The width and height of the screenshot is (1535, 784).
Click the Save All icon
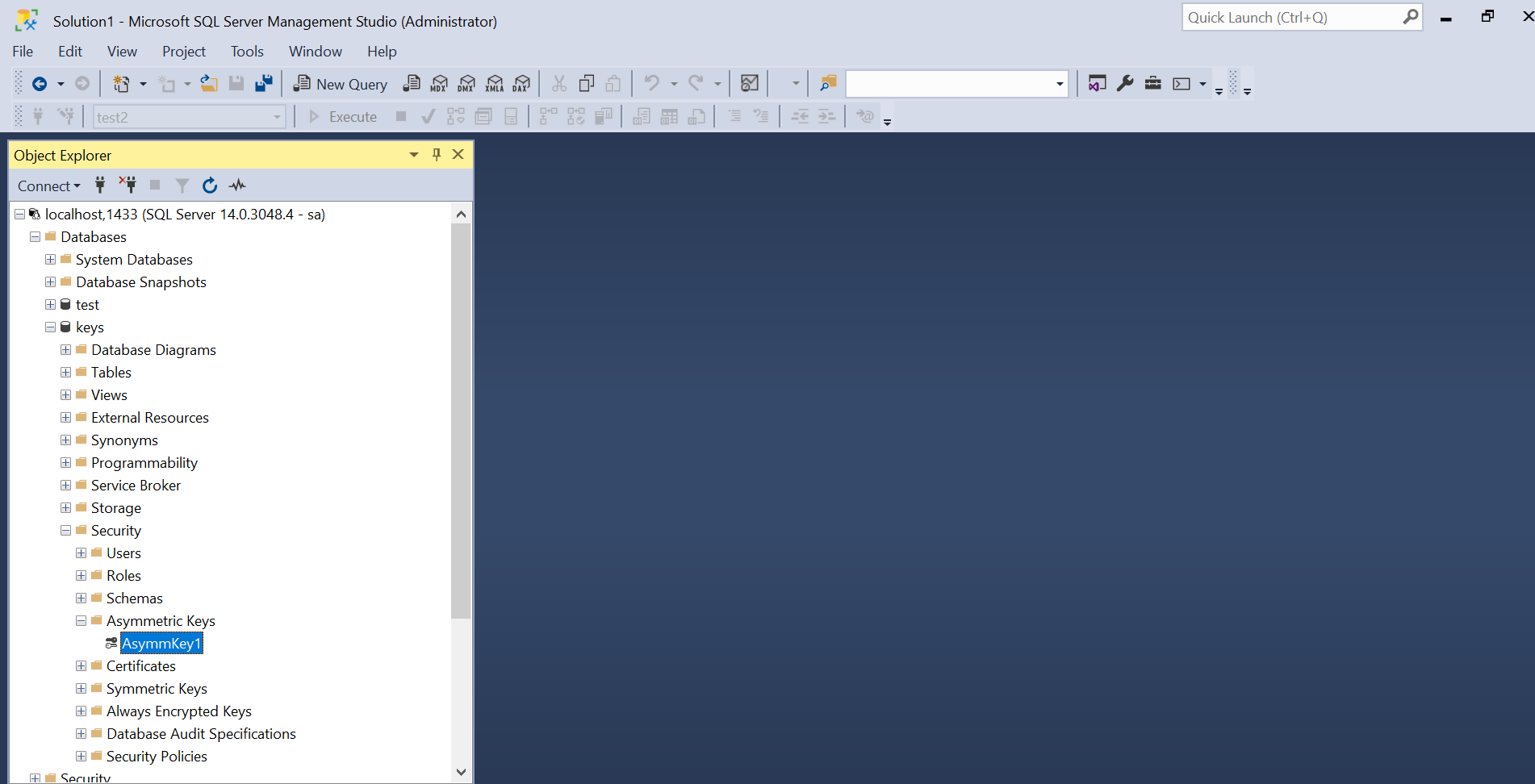tap(264, 84)
